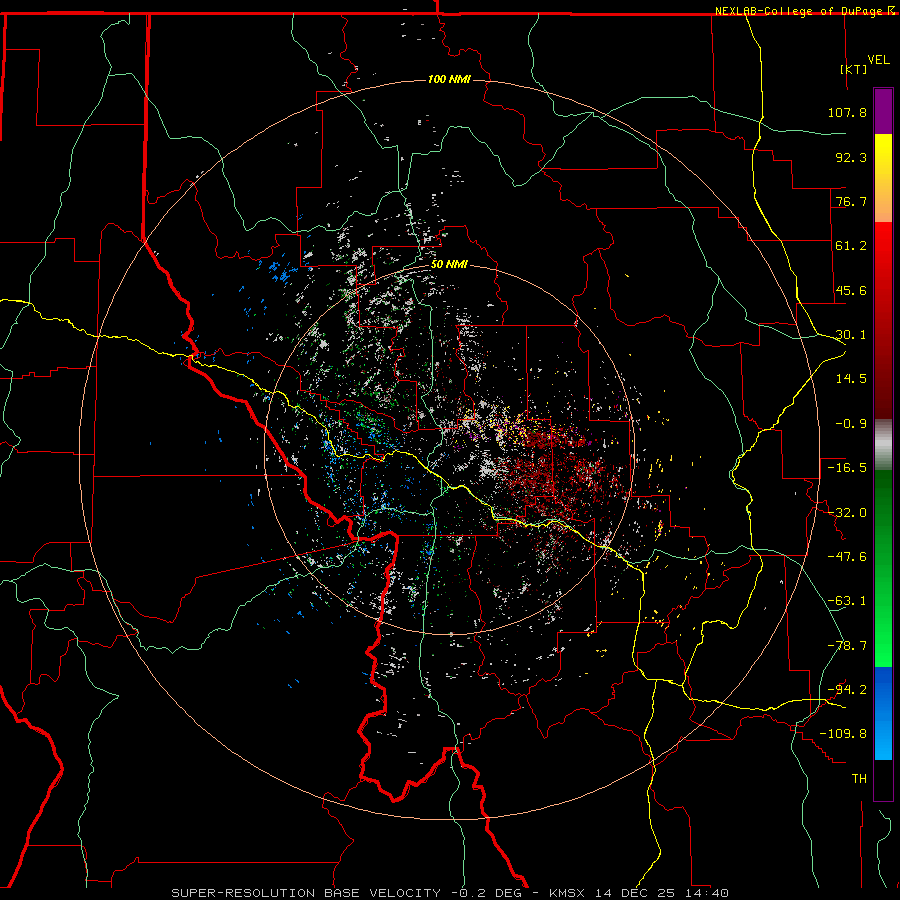Click the -0.9 velocity scale value
Screen dimensions: 900x900
851,424
